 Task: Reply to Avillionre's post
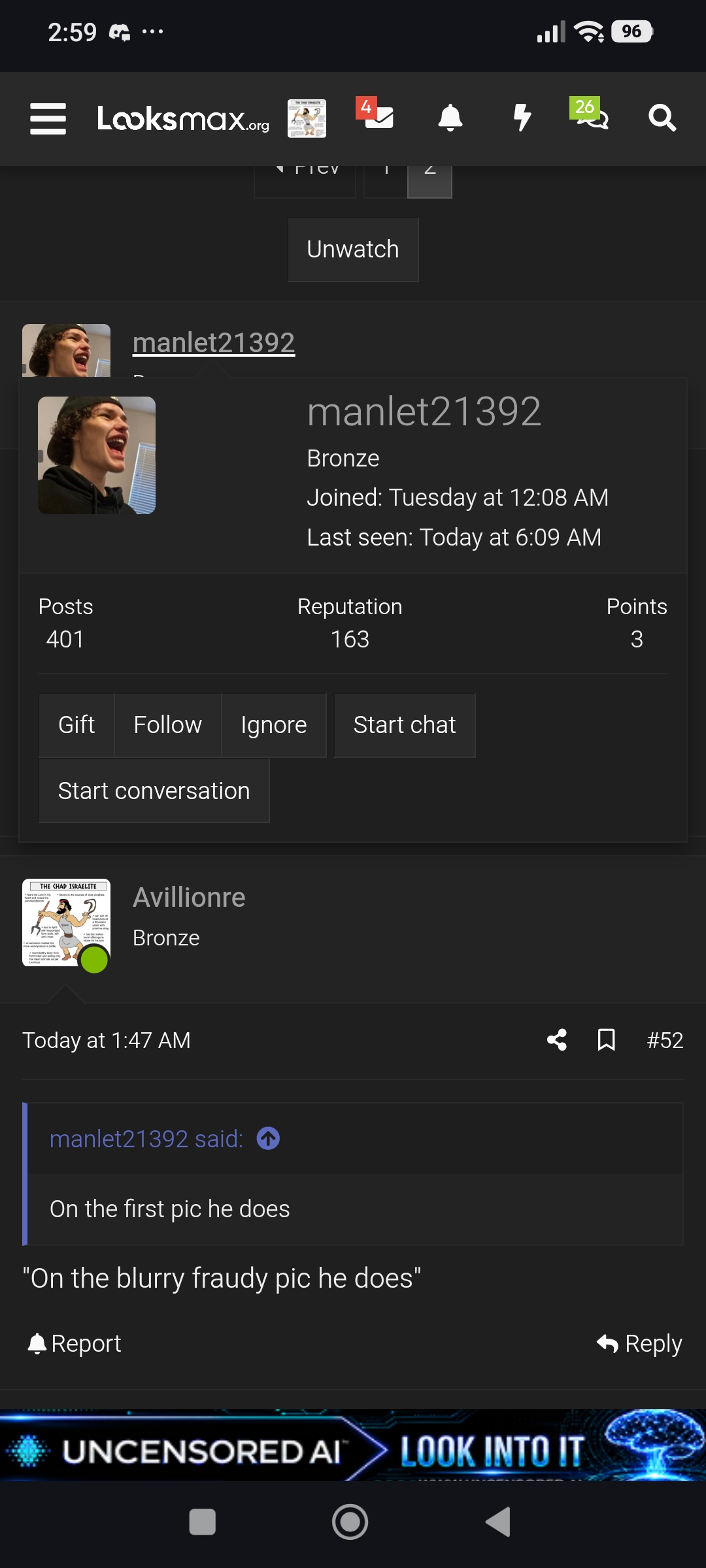tap(639, 1343)
